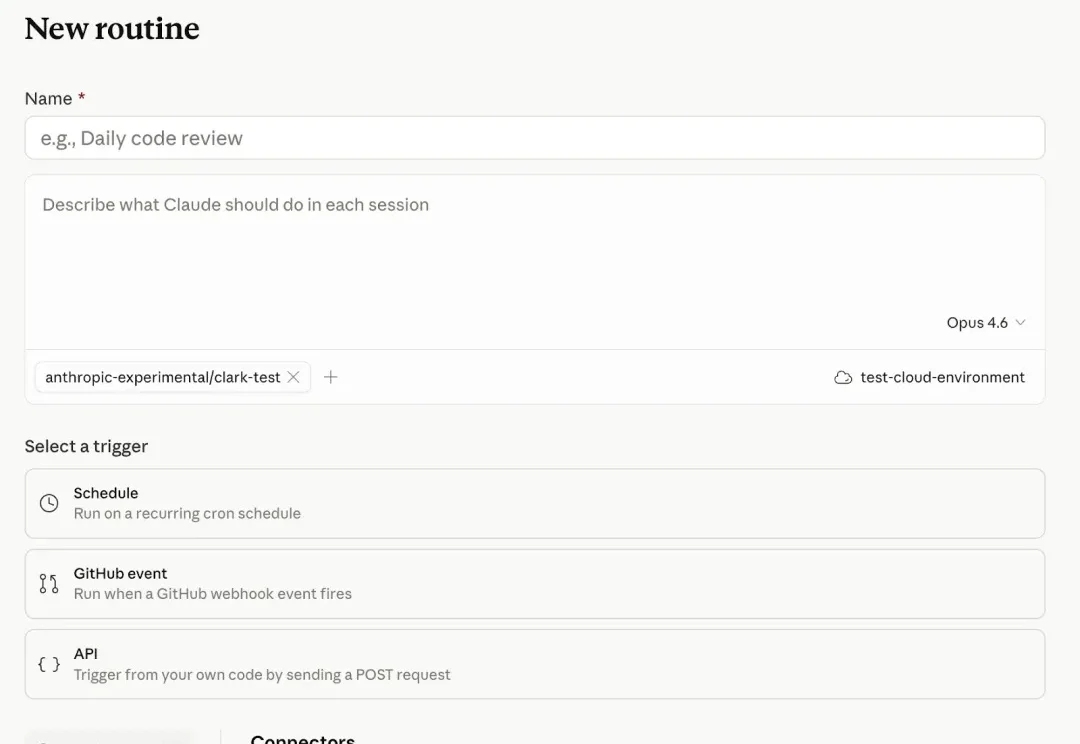1080x744 pixels.
Task: Click the anthropic-experimental/clark-test repository label
Action: pyautogui.click(x=162, y=377)
